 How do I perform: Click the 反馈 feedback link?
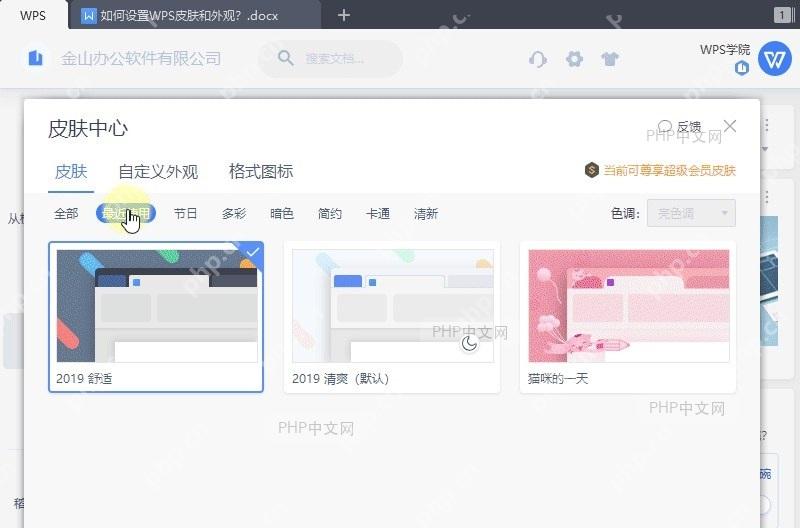tap(679, 126)
